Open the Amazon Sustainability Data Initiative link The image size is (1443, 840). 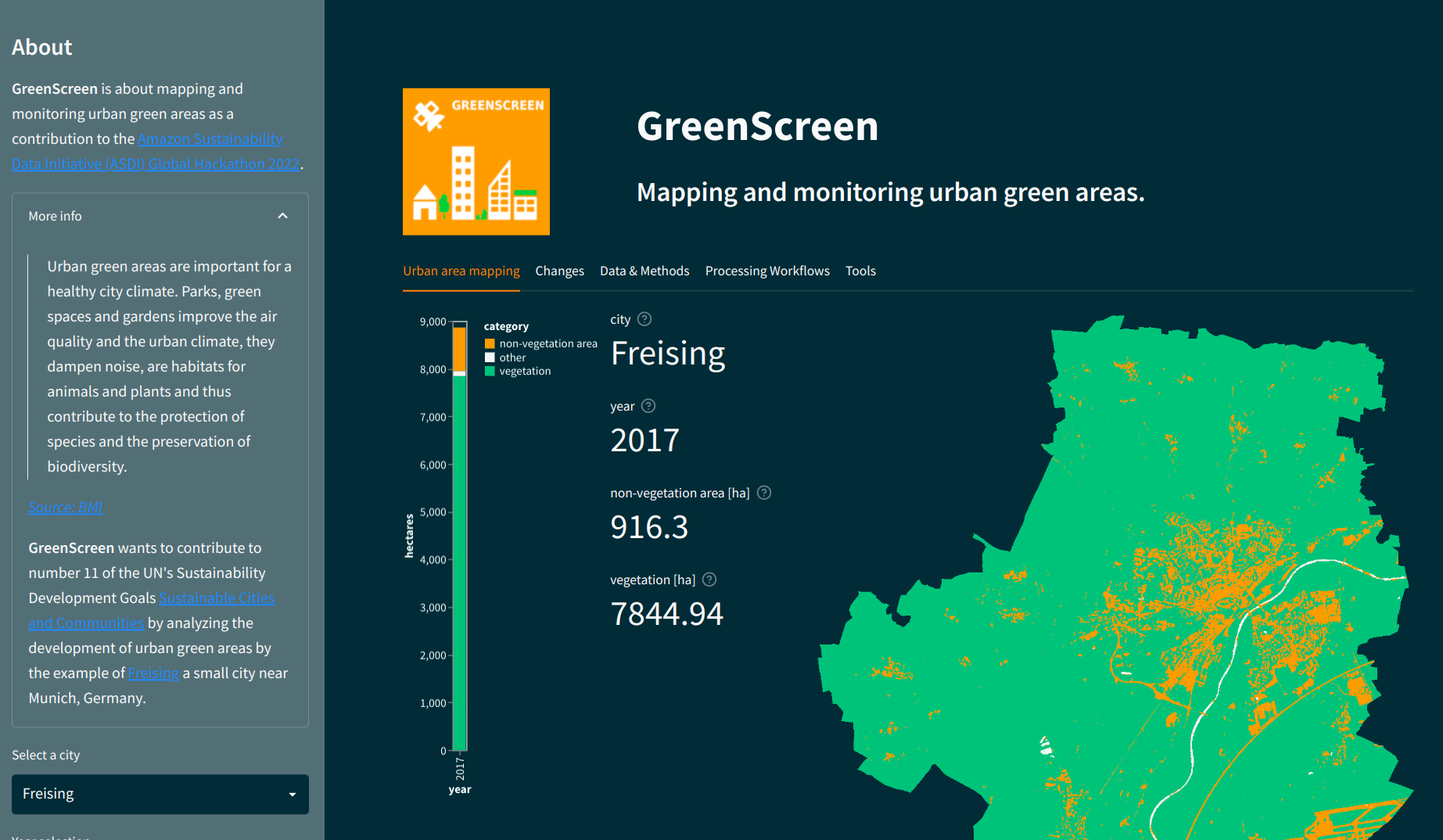tap(210, 138)
